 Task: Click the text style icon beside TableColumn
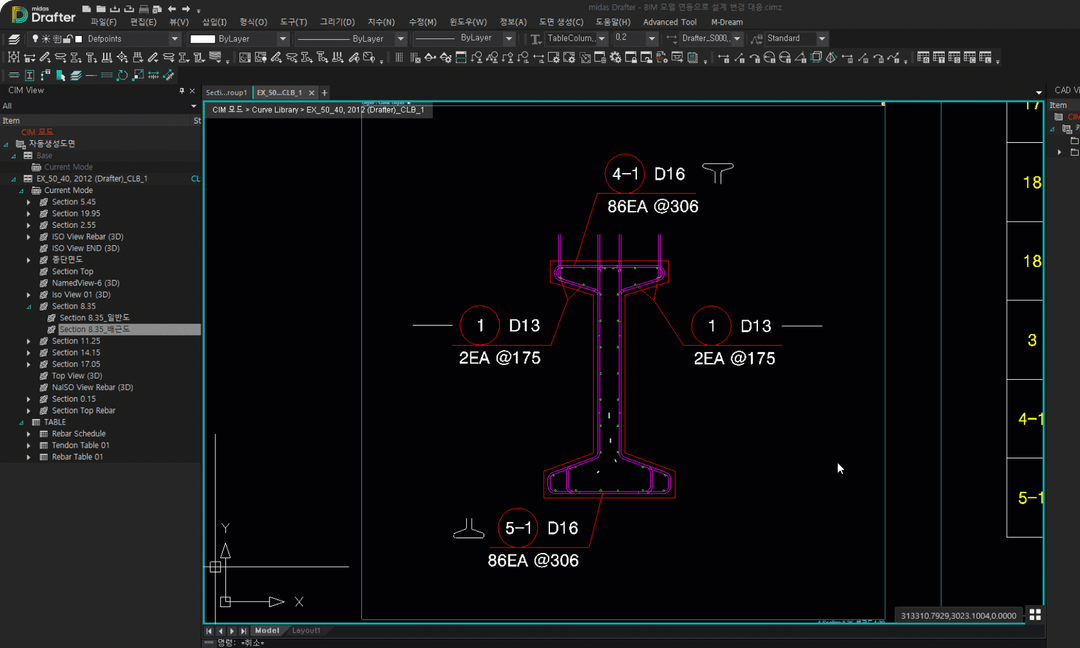click(536, 39)
